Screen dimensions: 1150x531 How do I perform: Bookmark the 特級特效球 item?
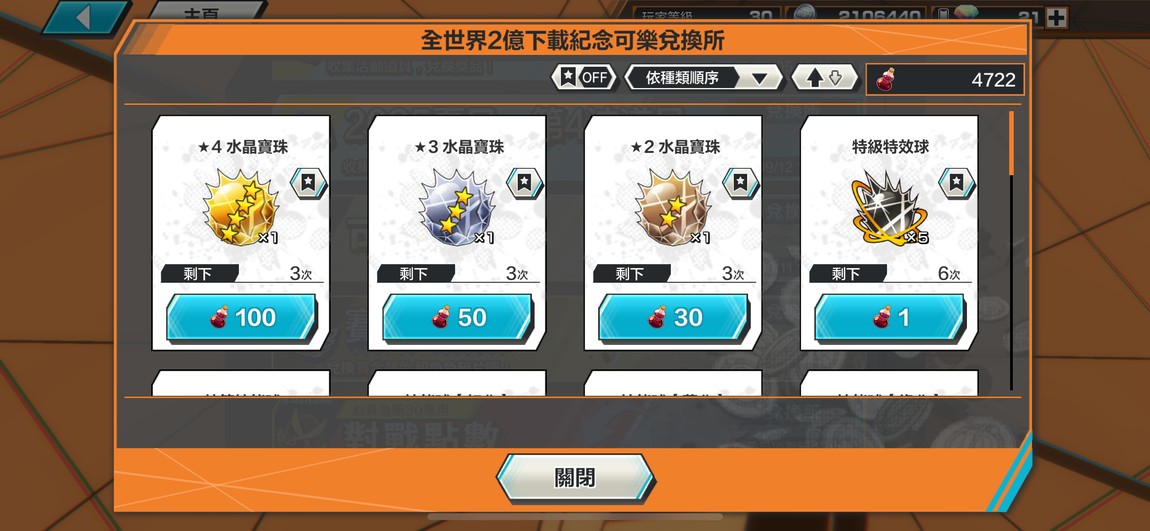point(957,183)
